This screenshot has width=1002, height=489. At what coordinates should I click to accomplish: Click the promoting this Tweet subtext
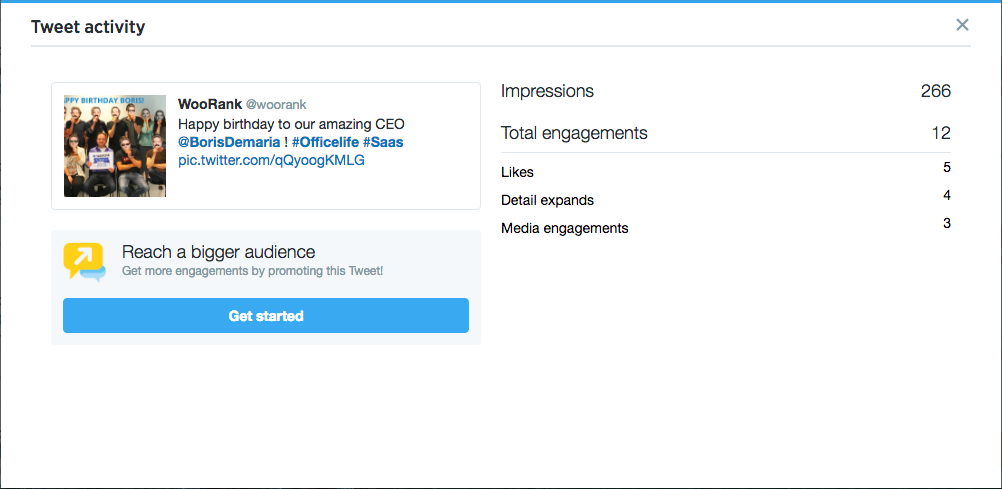click(x=325, y=271)
